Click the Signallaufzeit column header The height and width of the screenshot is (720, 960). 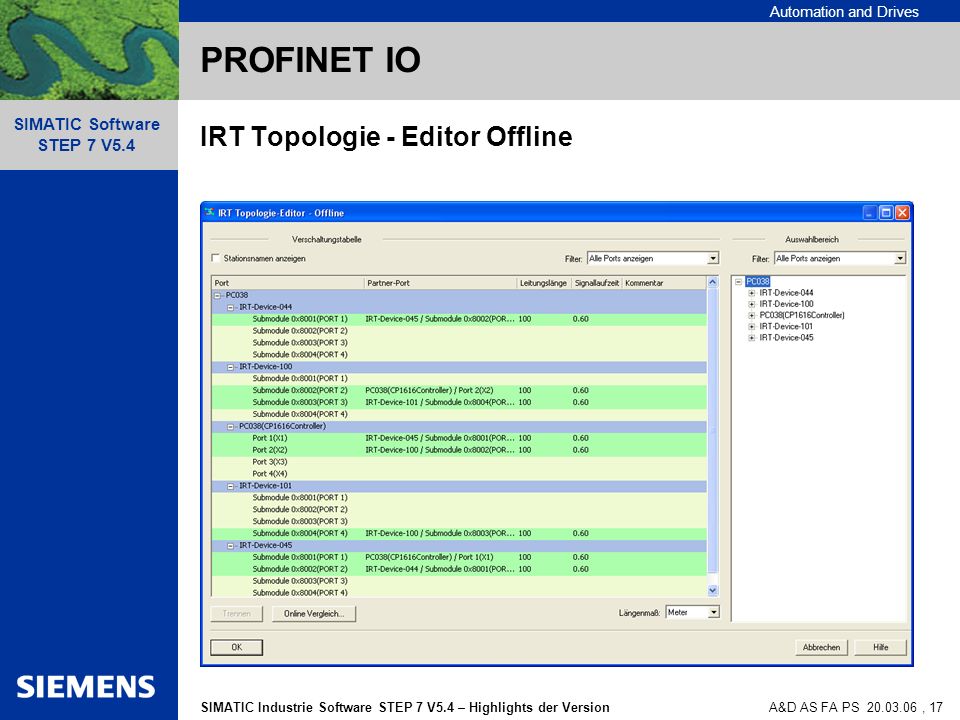click(597, 283)
